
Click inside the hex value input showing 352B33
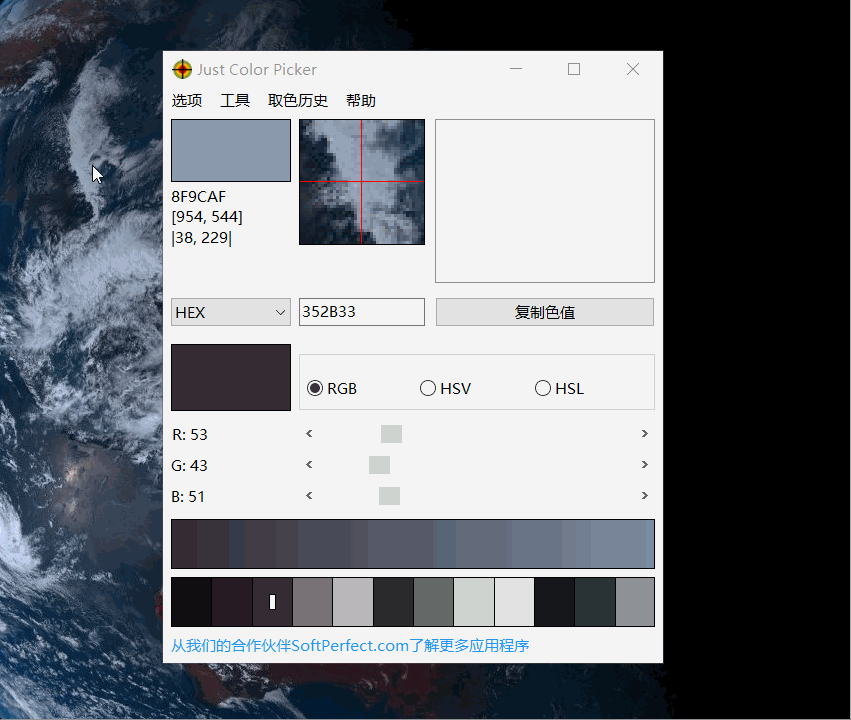tap(361, 312)
